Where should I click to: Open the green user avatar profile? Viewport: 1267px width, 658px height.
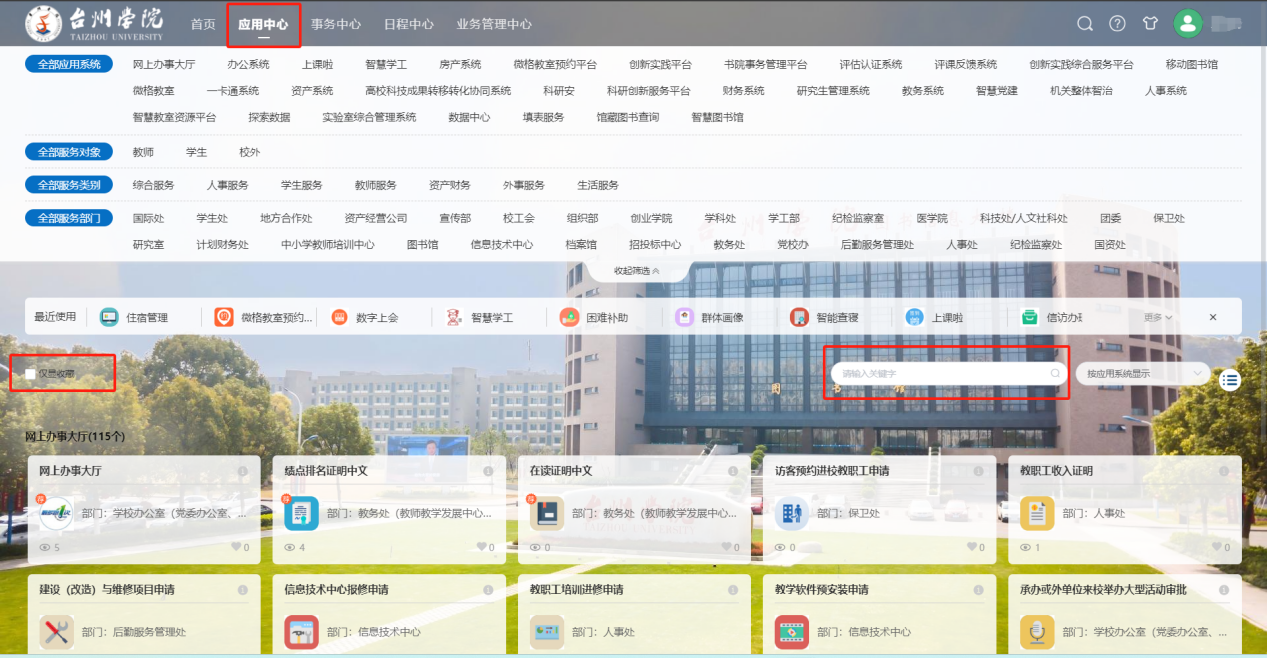(1187, 24)
